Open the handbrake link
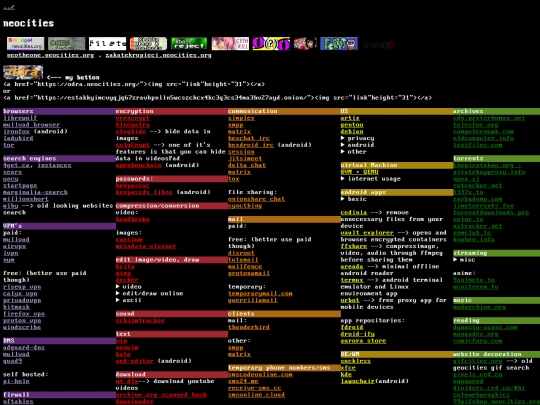This screenshot has height=405, width=540. [x=133, y=219]
